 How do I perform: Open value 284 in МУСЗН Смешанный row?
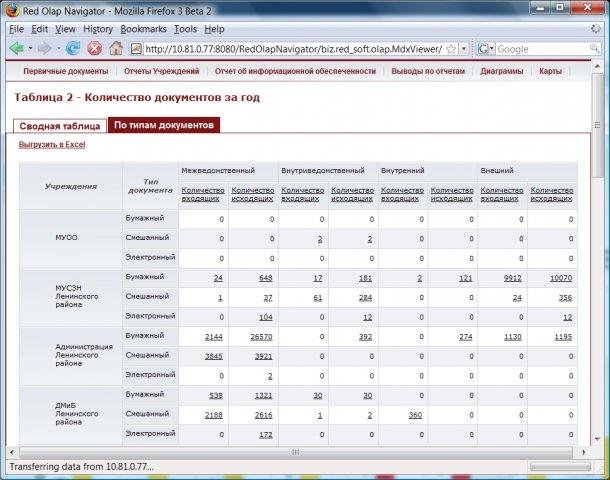[x=365, y=298]
